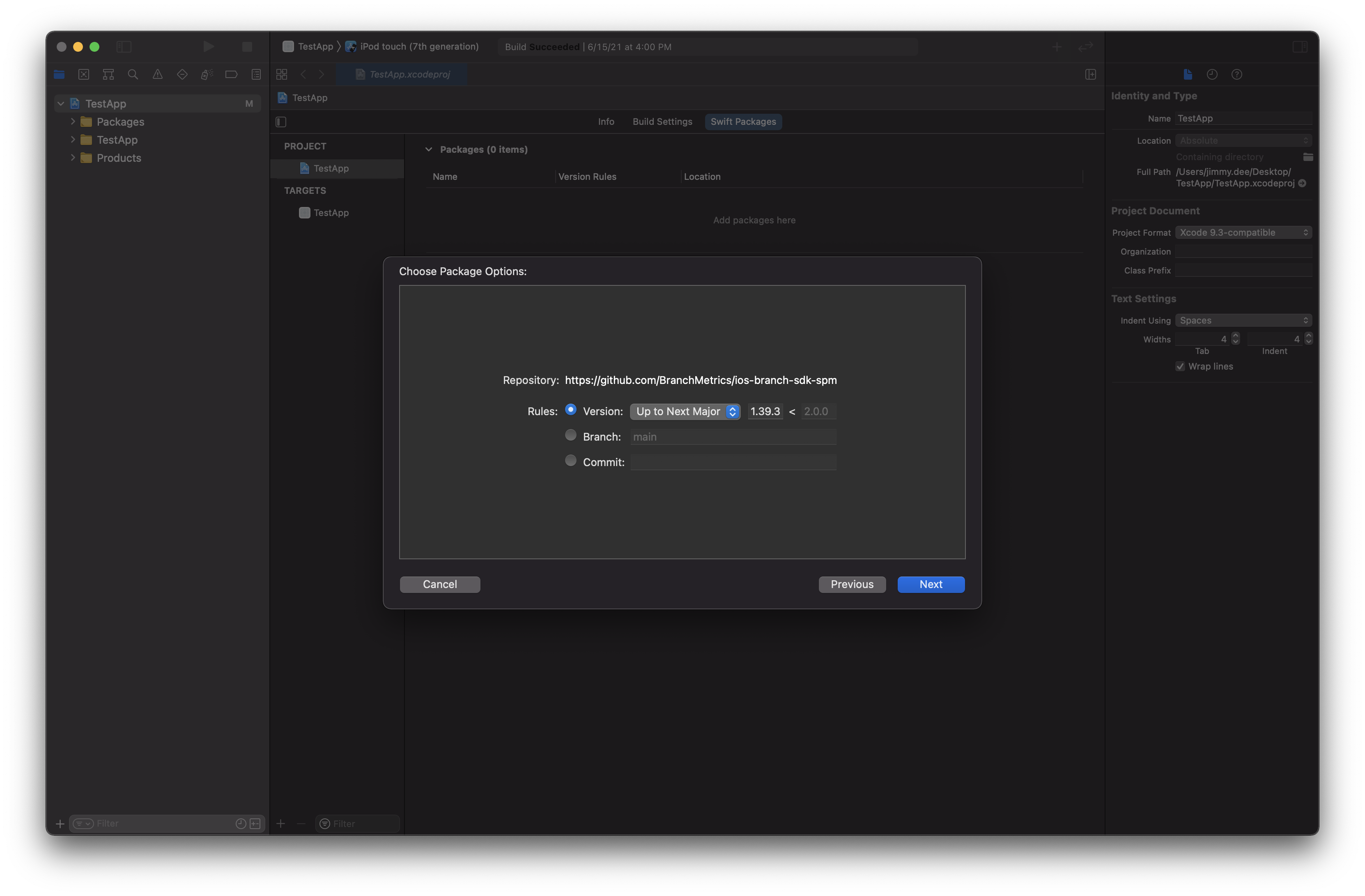Select the Swift Packages tab
This screenshot has width=1365, height=896.
pos(743,122)
